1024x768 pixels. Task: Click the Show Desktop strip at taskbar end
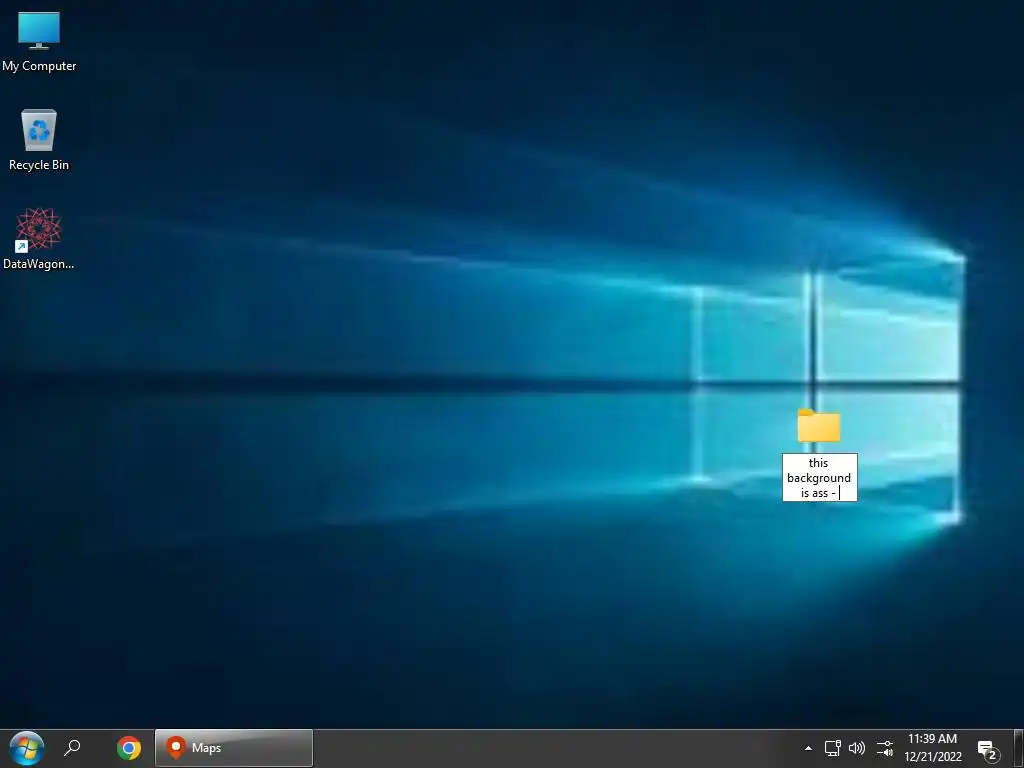pyautogui.click(x=1019, y=748)
